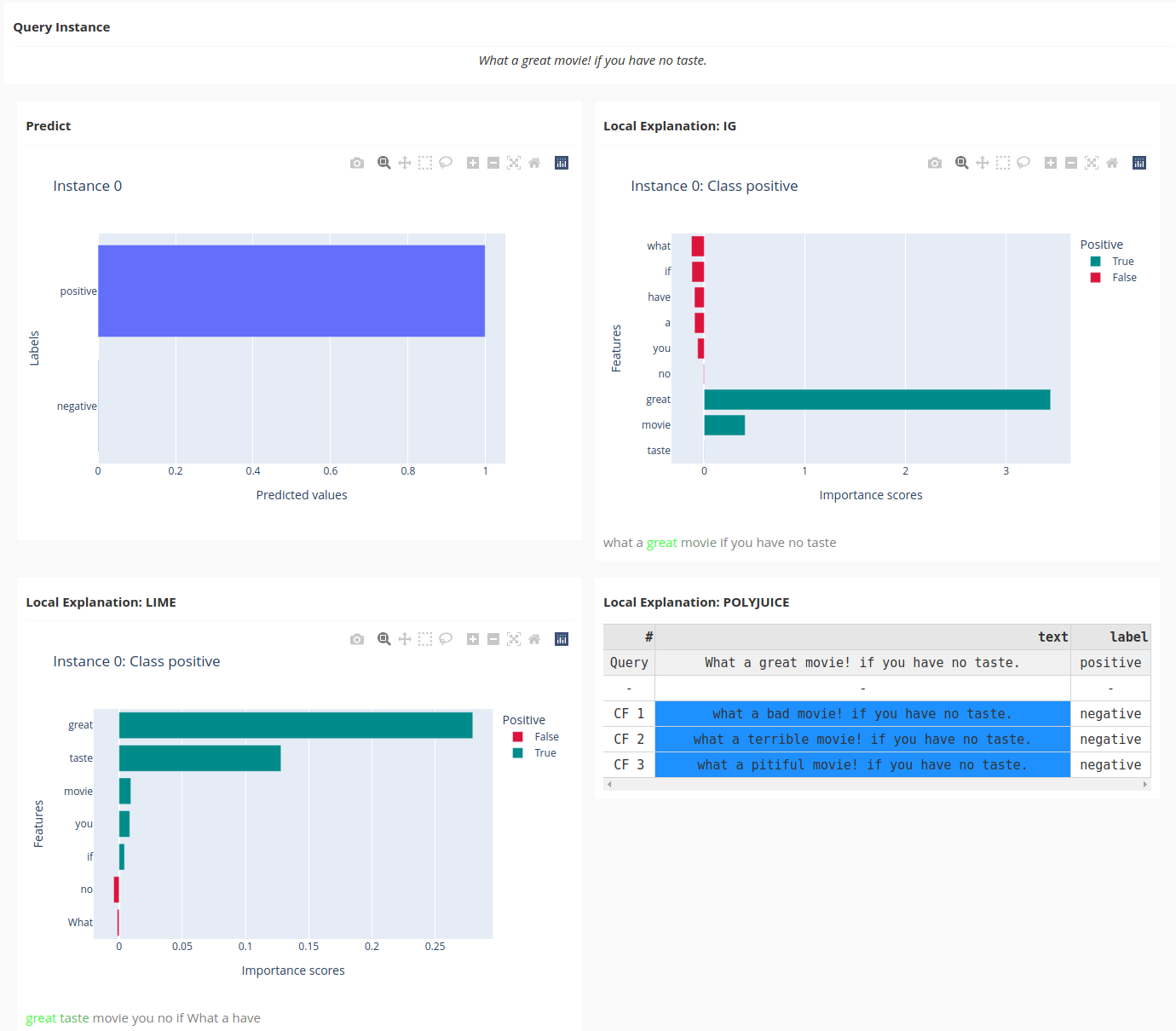Click the POLYJUICE table scrollbar right arrow

[1144, 785]
